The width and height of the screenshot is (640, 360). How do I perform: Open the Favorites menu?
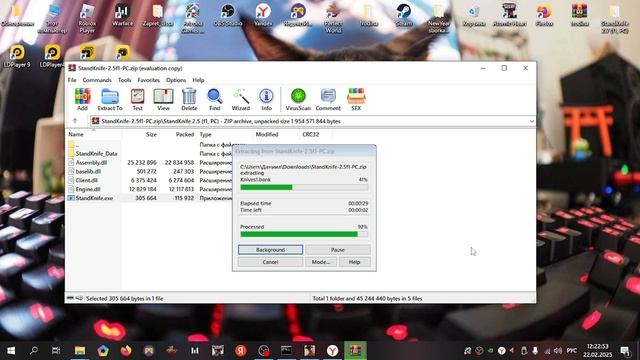148,80
